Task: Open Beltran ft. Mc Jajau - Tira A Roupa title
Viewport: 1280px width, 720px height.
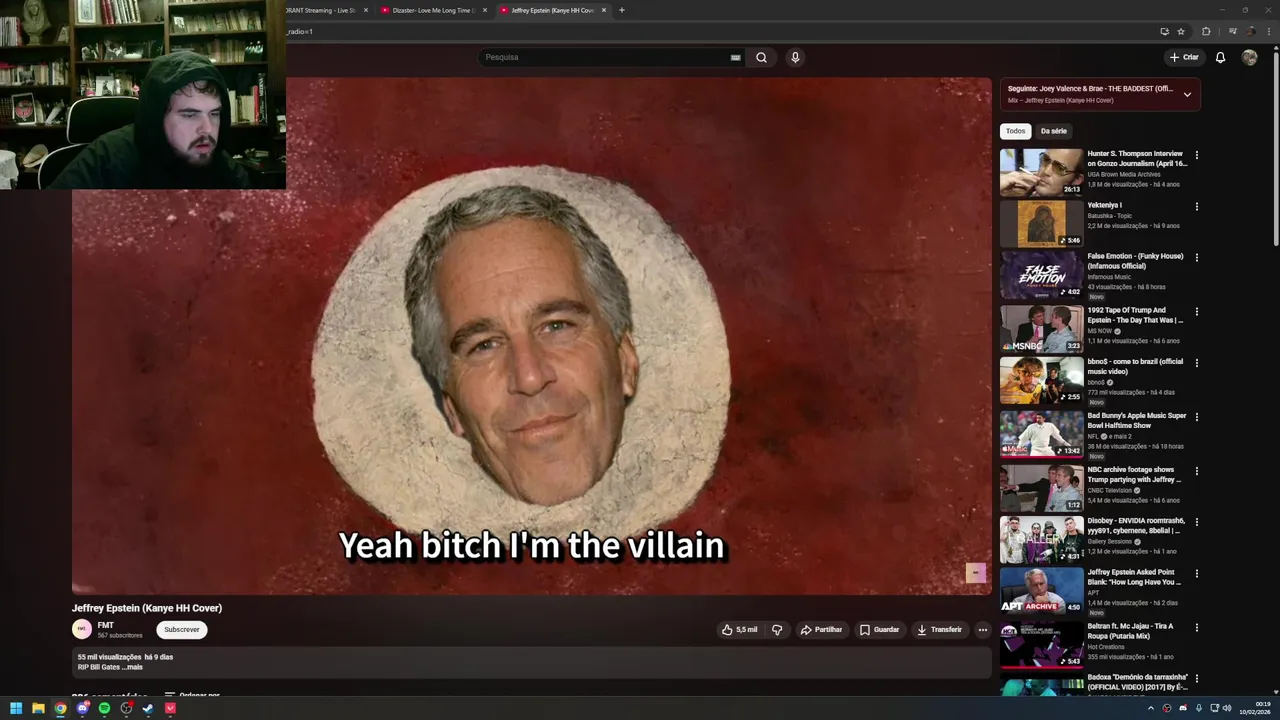Action: 1131,631
